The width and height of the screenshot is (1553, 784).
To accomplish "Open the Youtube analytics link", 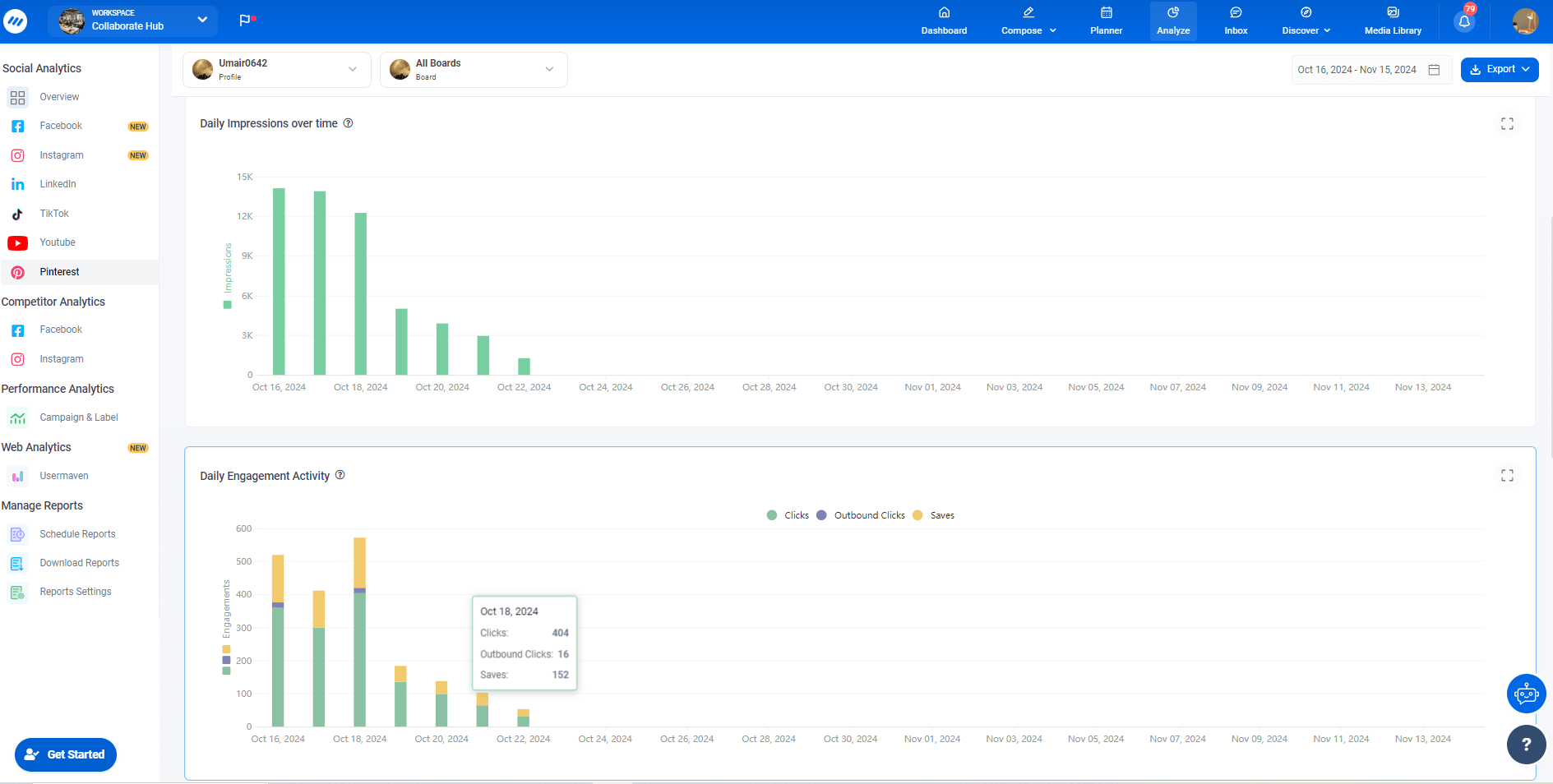I will (x=58, y=242).
